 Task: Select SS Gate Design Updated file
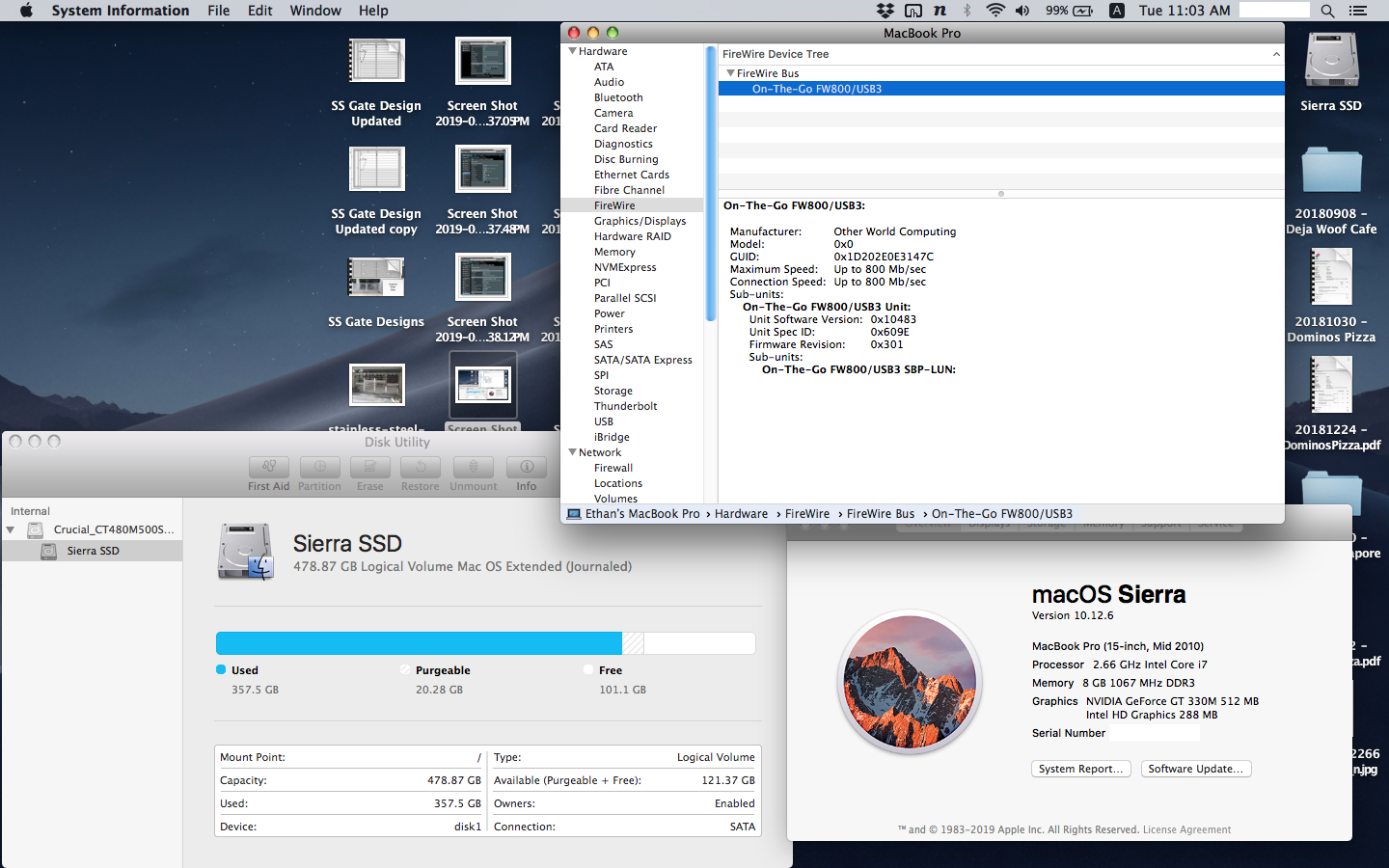coord(376,62)
